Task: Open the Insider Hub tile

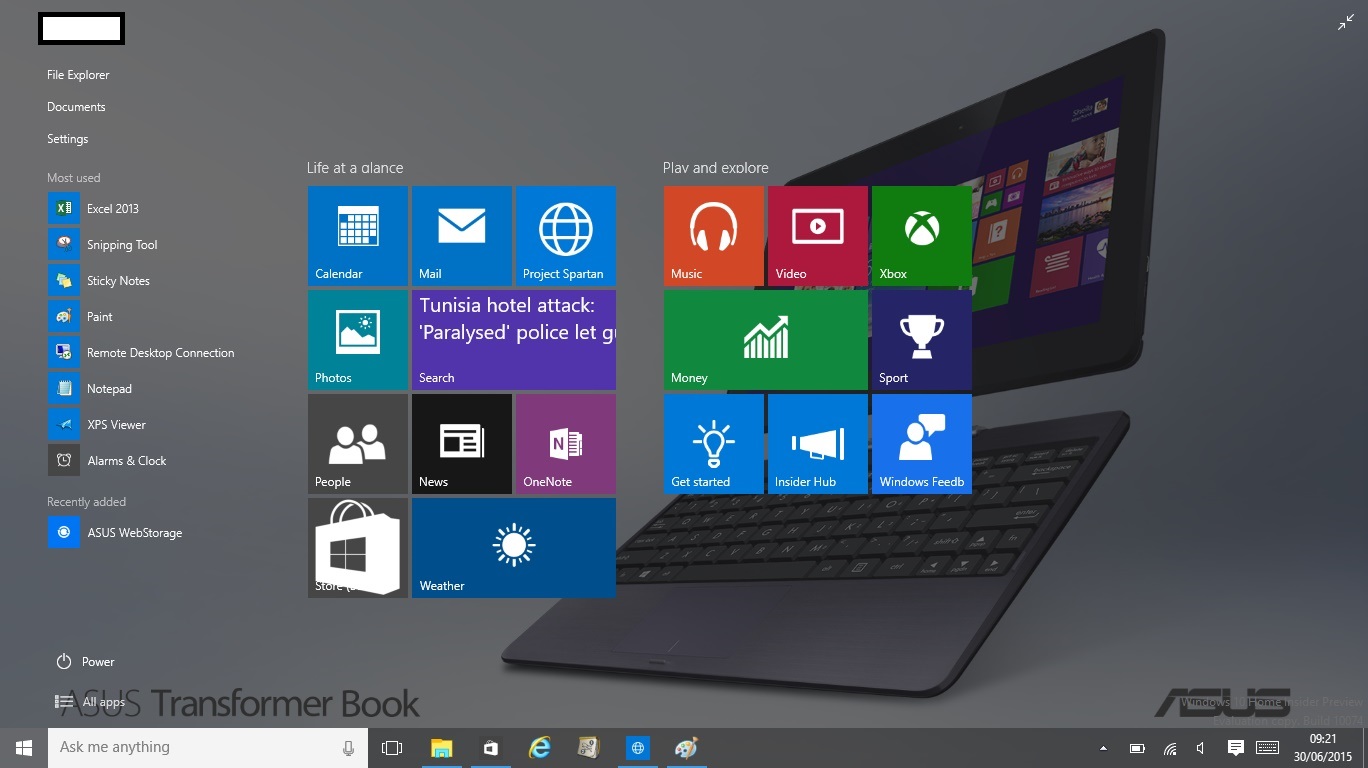Action: coord(818,444)
